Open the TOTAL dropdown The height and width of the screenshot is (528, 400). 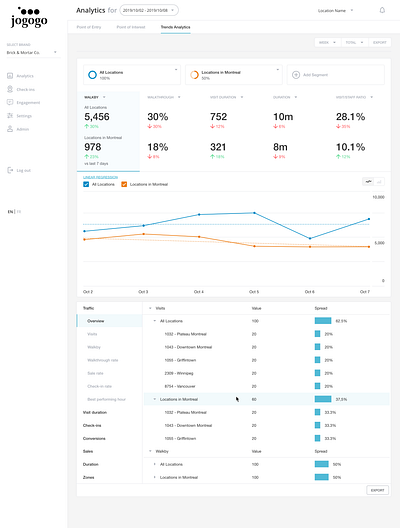click(x=355, y=42)
